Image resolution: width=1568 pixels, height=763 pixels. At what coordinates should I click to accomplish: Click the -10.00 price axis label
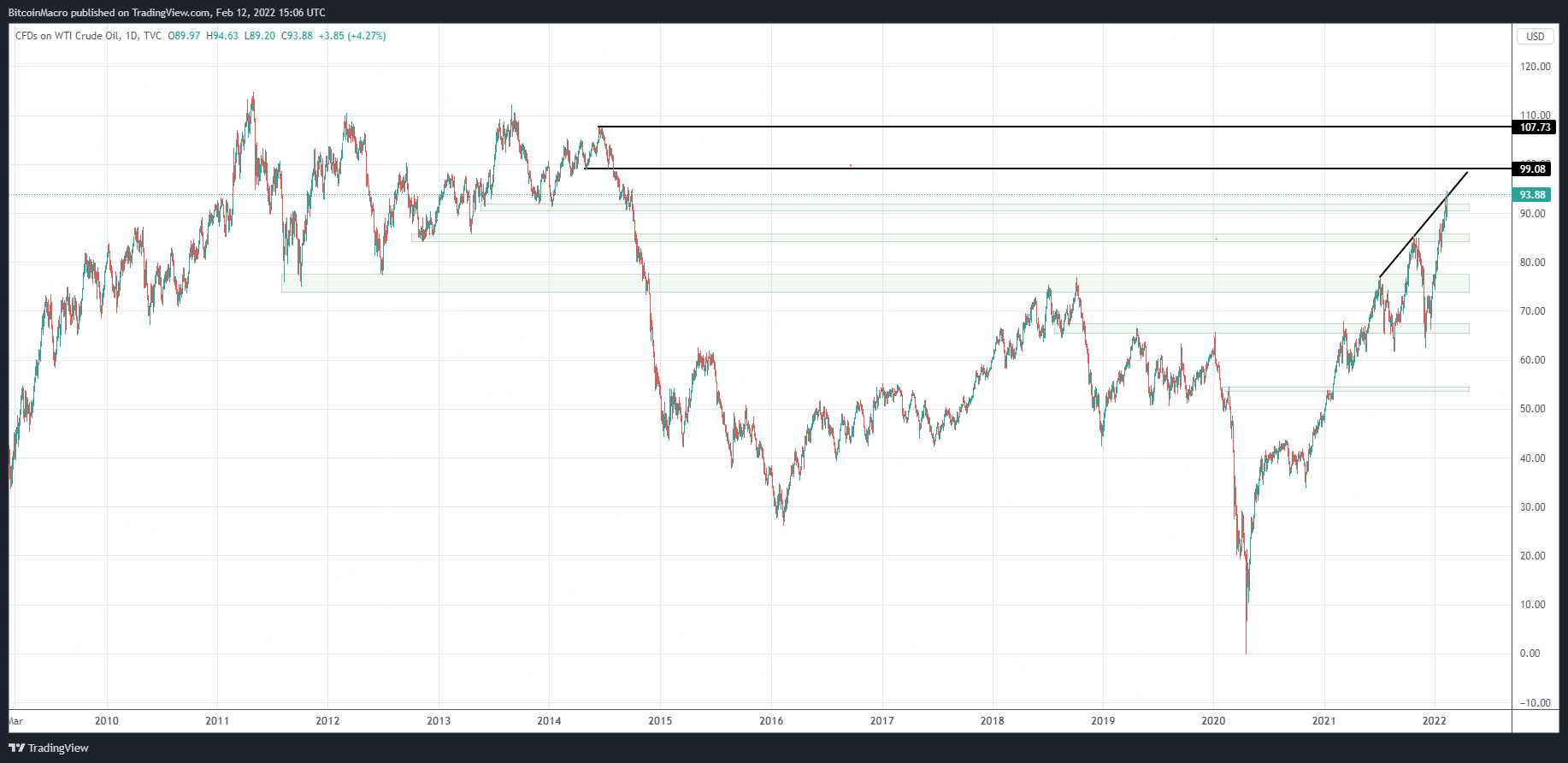(x=1536, y=703)
